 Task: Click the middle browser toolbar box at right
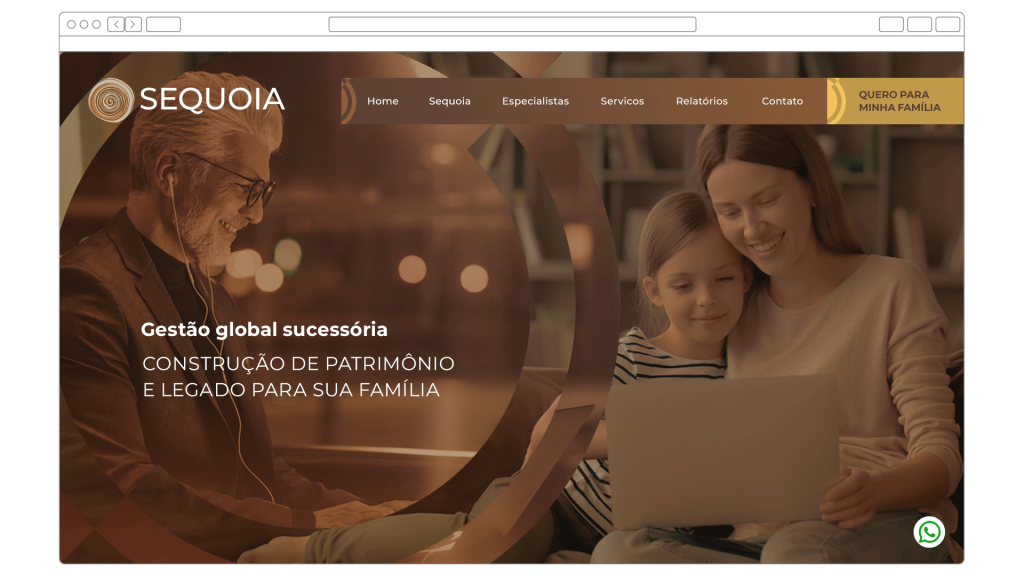point(919,25)
